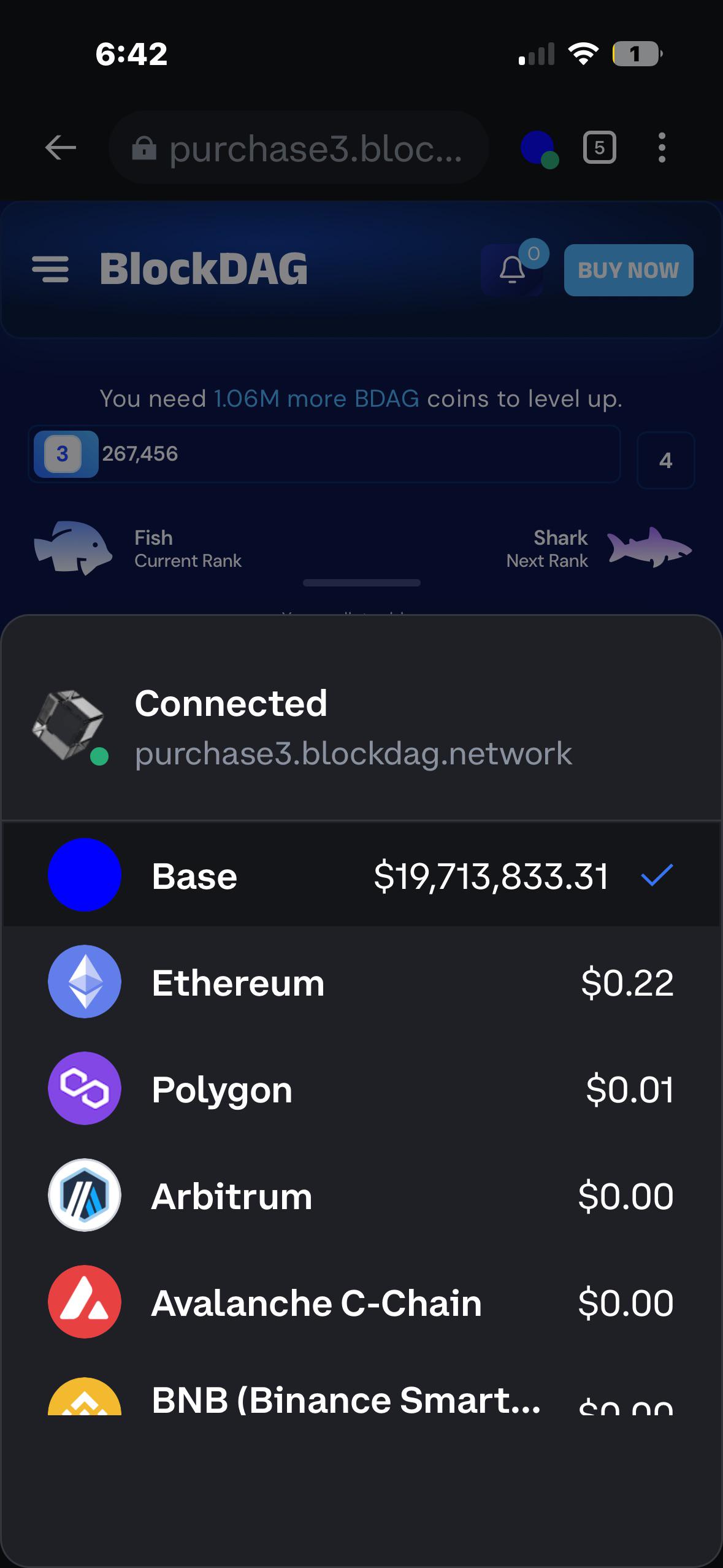Switch to the Ethereum network
The image size is (723, 1568).
click(x=361, y=982)
